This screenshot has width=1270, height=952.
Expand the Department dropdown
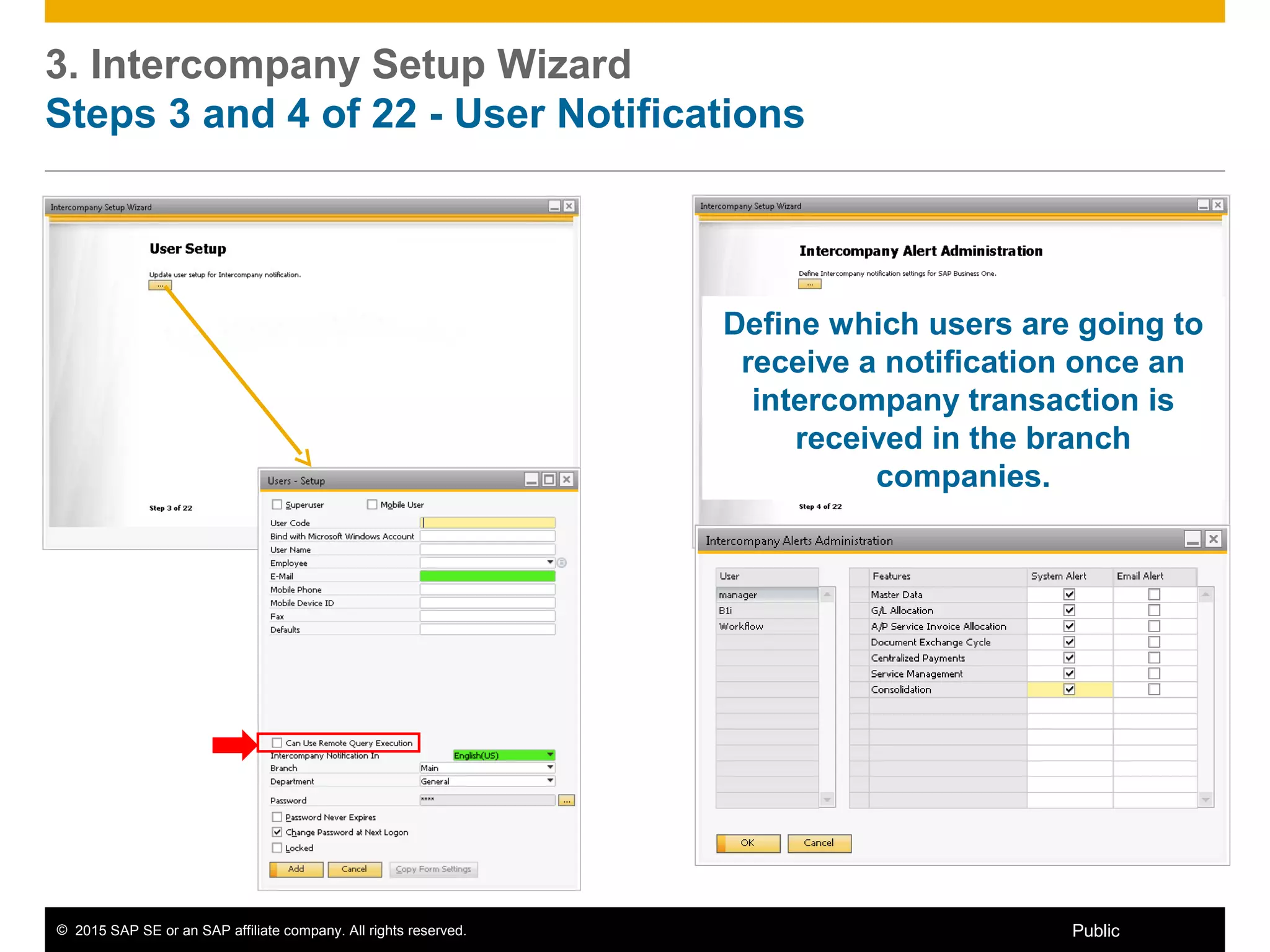click(x=549, y=781)
